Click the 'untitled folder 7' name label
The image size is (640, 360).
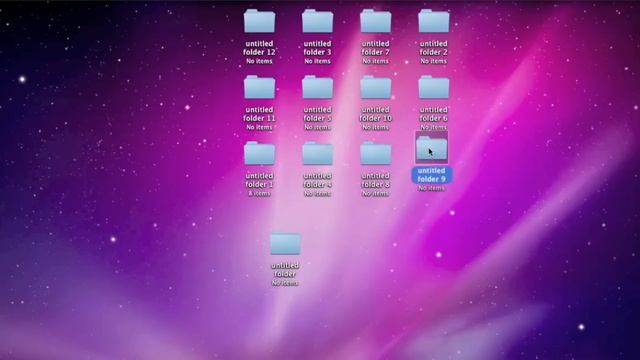coord(376,48)
